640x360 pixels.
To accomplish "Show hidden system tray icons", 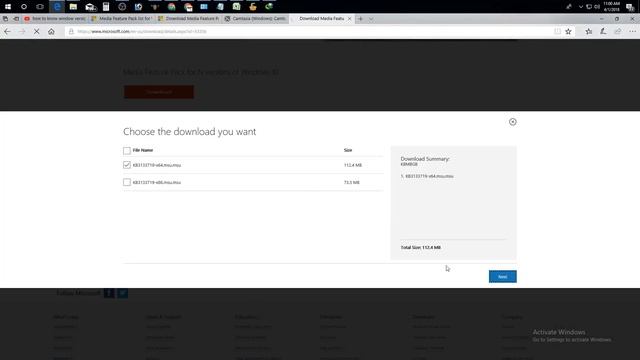I will (581, 7).
